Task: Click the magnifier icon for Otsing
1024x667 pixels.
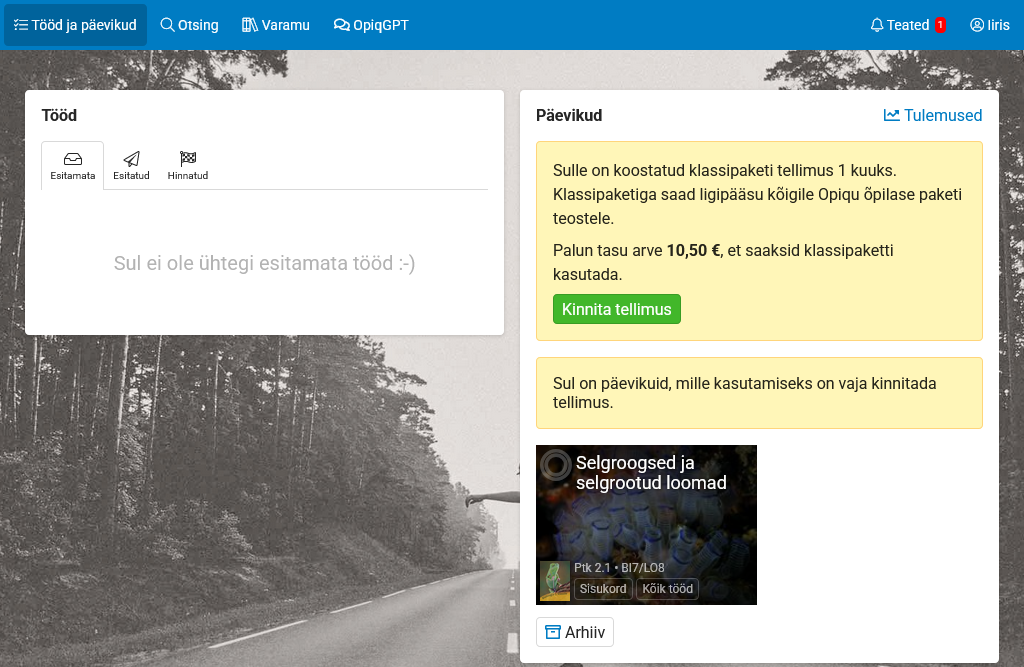Action: point(167,25)
